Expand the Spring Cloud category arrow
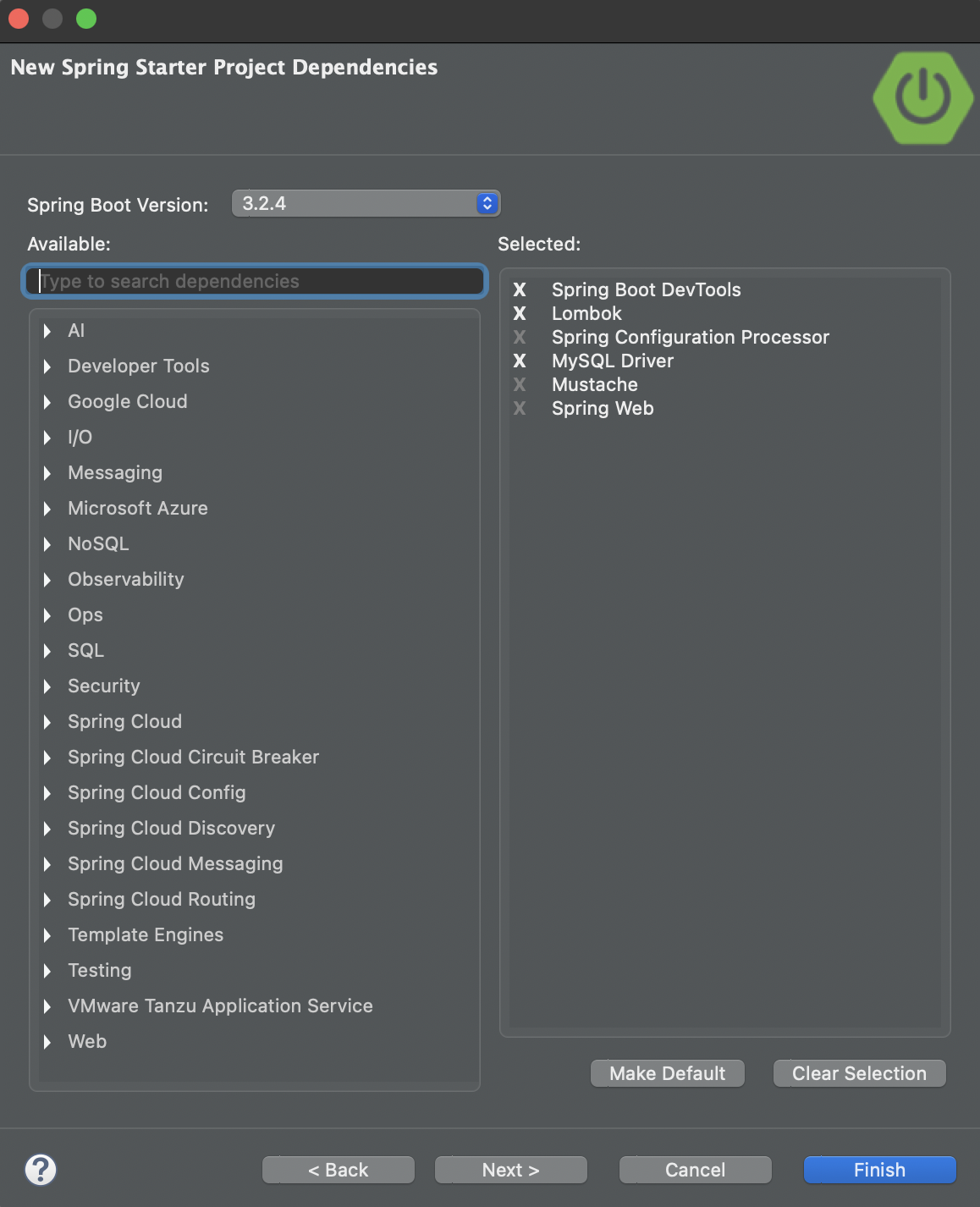Image resolution: width=980 pixels, height=1207 pixels. (47, 722)
